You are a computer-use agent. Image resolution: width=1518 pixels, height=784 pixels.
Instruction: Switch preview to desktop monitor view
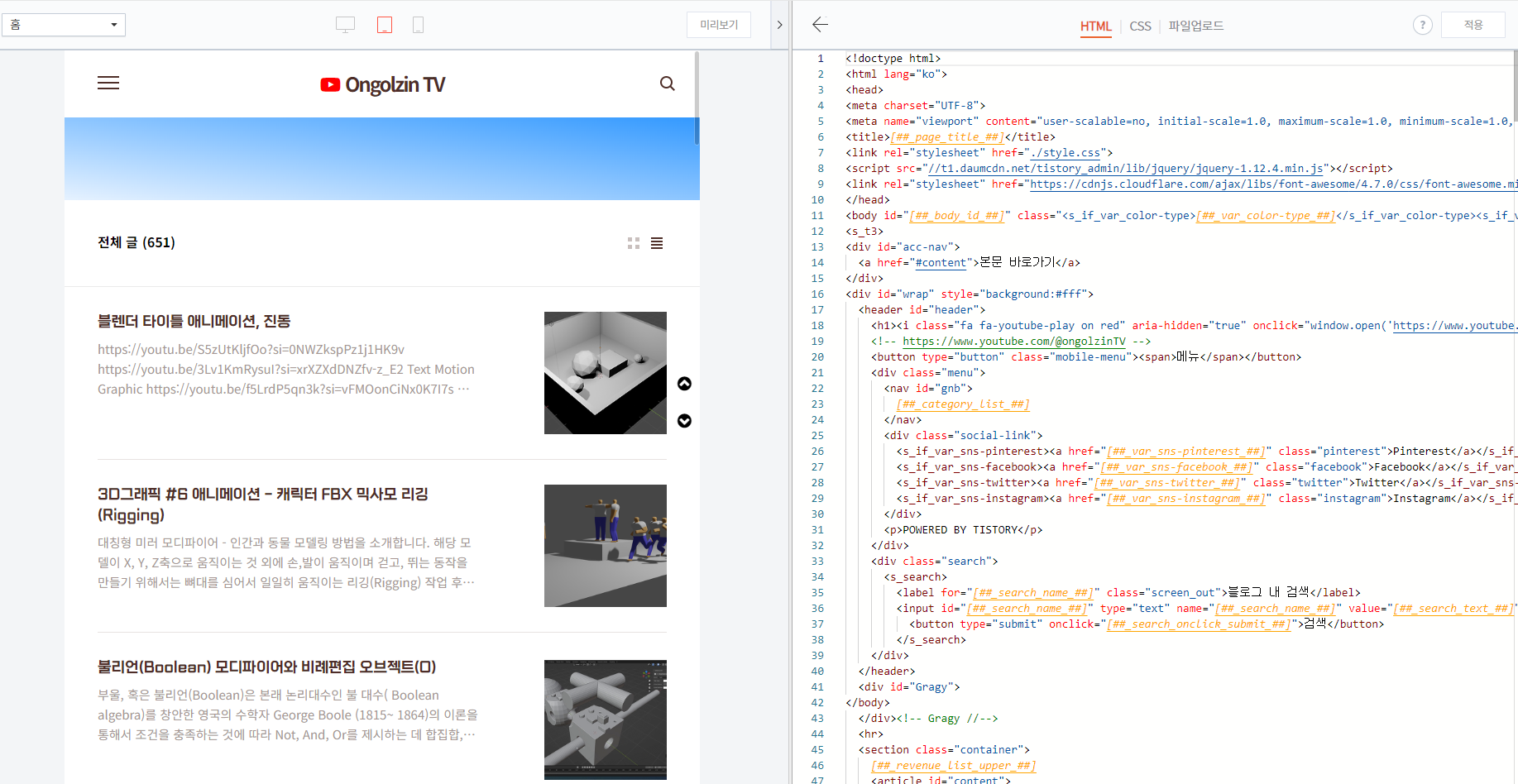pyautogui.click(x=345, y=25)
